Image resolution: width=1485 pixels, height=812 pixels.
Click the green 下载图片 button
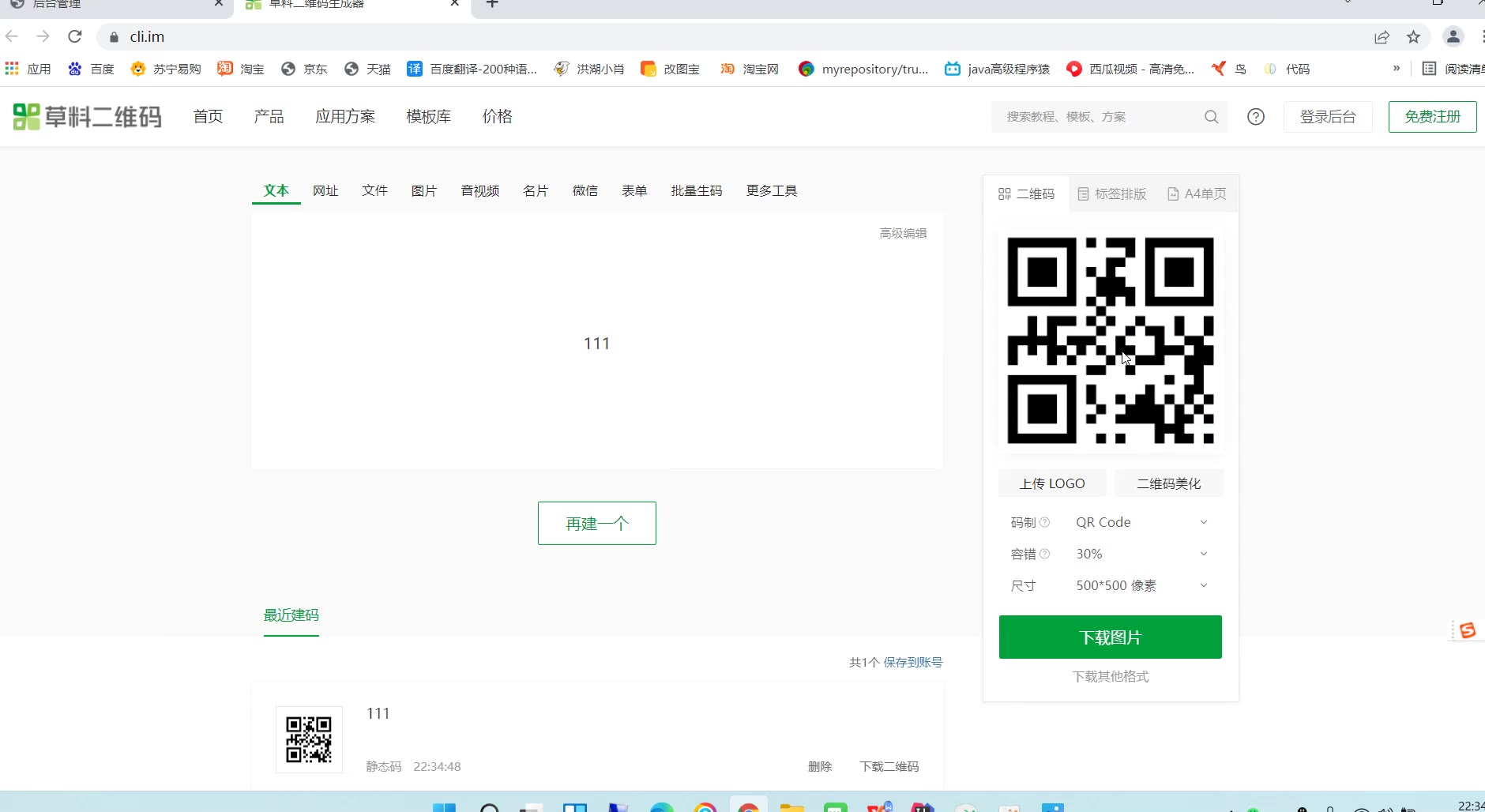click(1111, 637)
